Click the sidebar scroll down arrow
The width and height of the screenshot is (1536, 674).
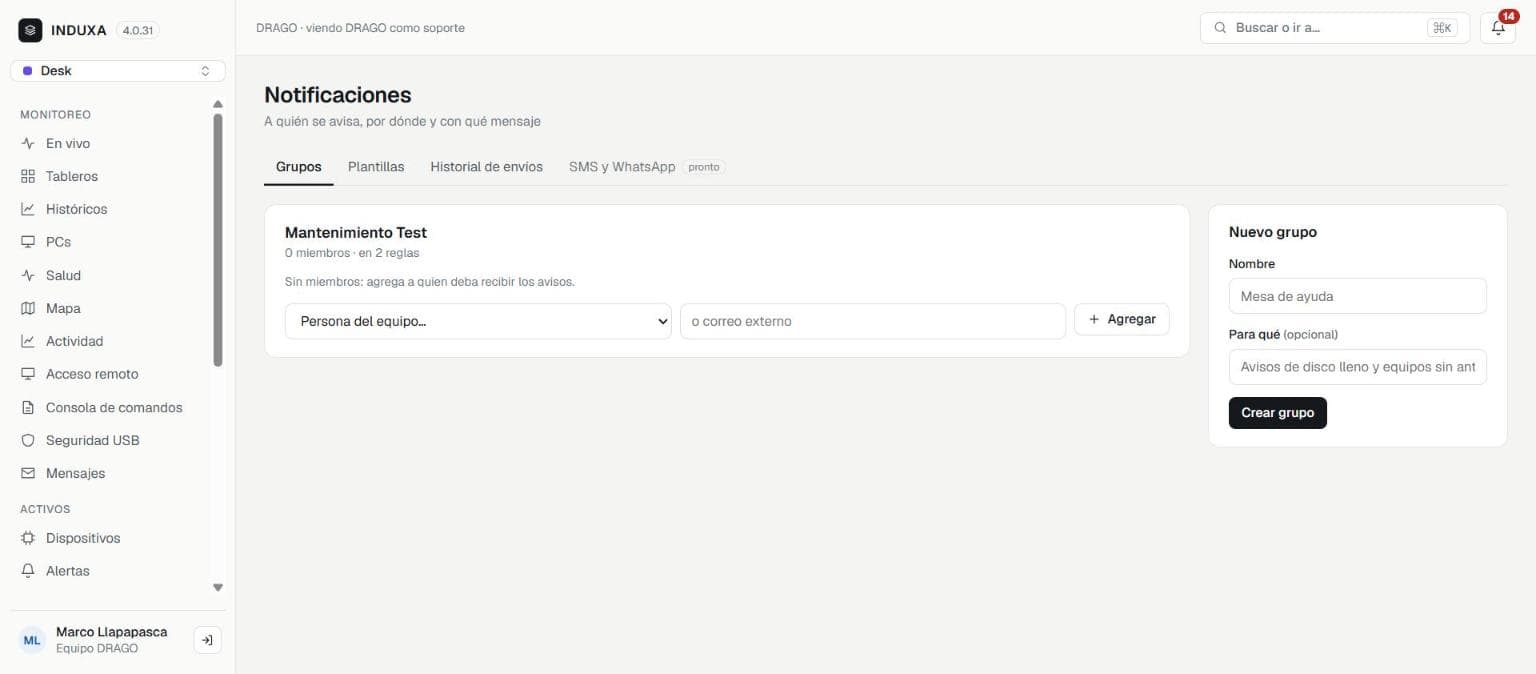[218, 588]
